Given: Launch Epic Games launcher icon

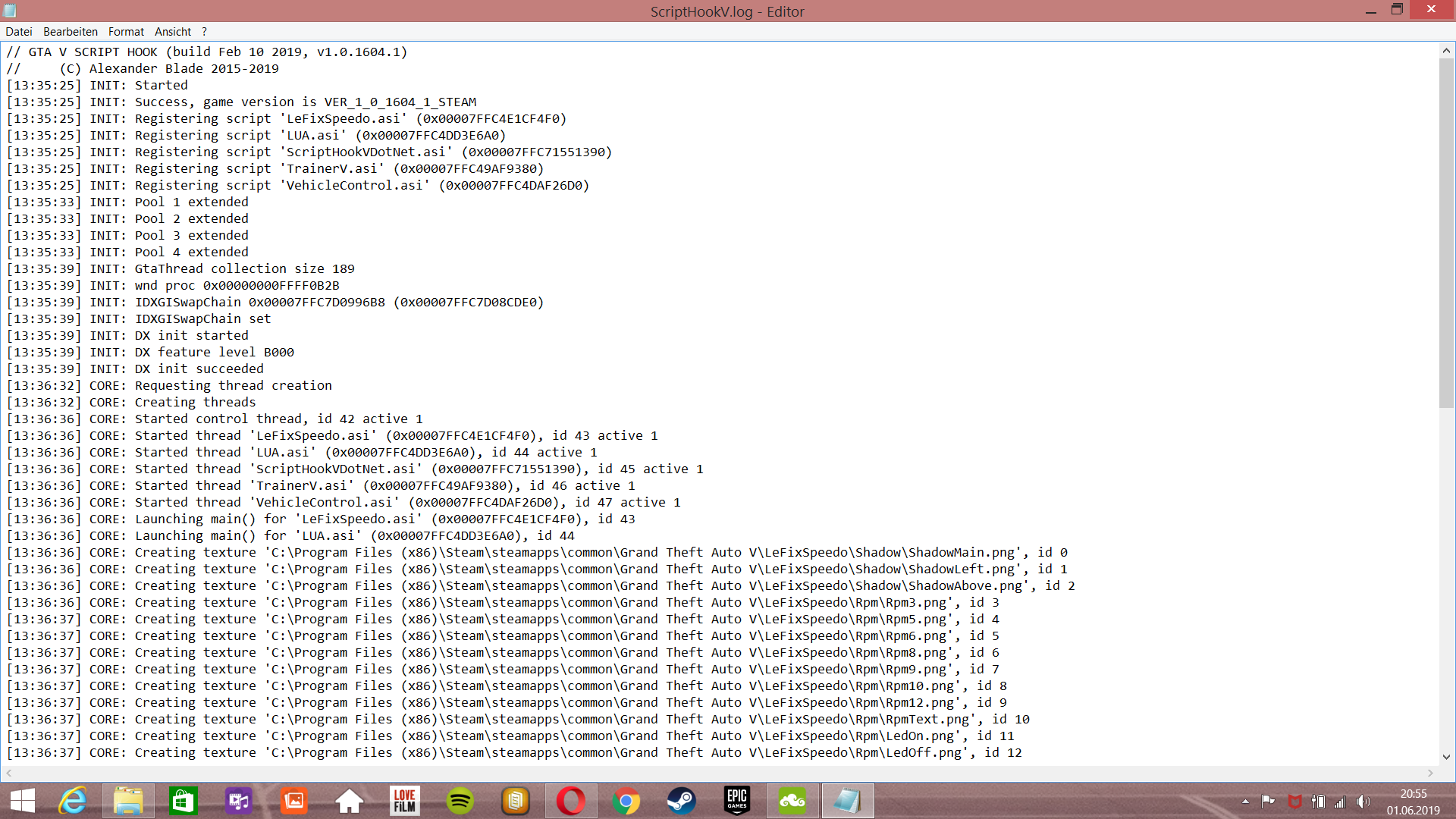Looking at the screenshot, I should 736,801.
